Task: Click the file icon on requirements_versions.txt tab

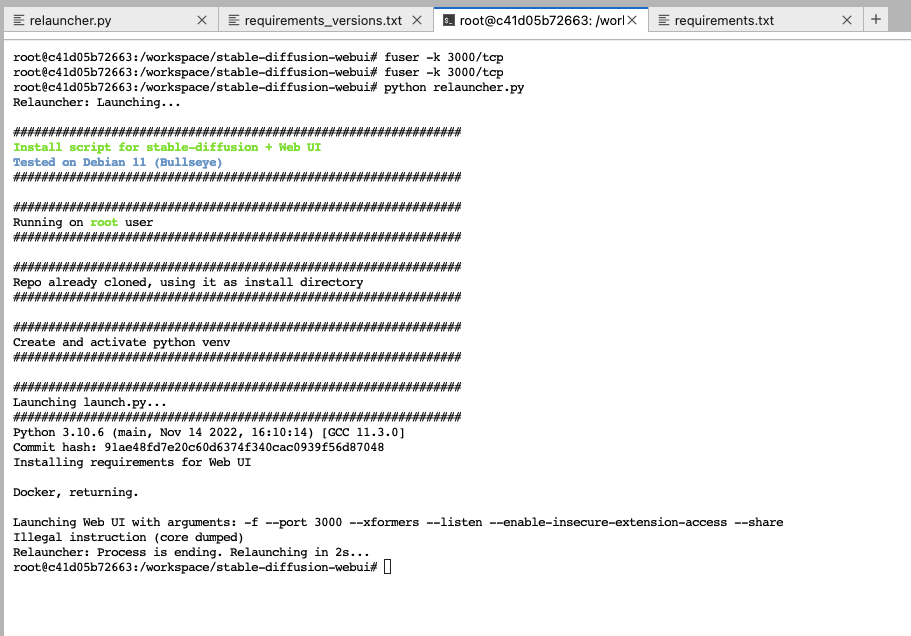Action: 234,19
